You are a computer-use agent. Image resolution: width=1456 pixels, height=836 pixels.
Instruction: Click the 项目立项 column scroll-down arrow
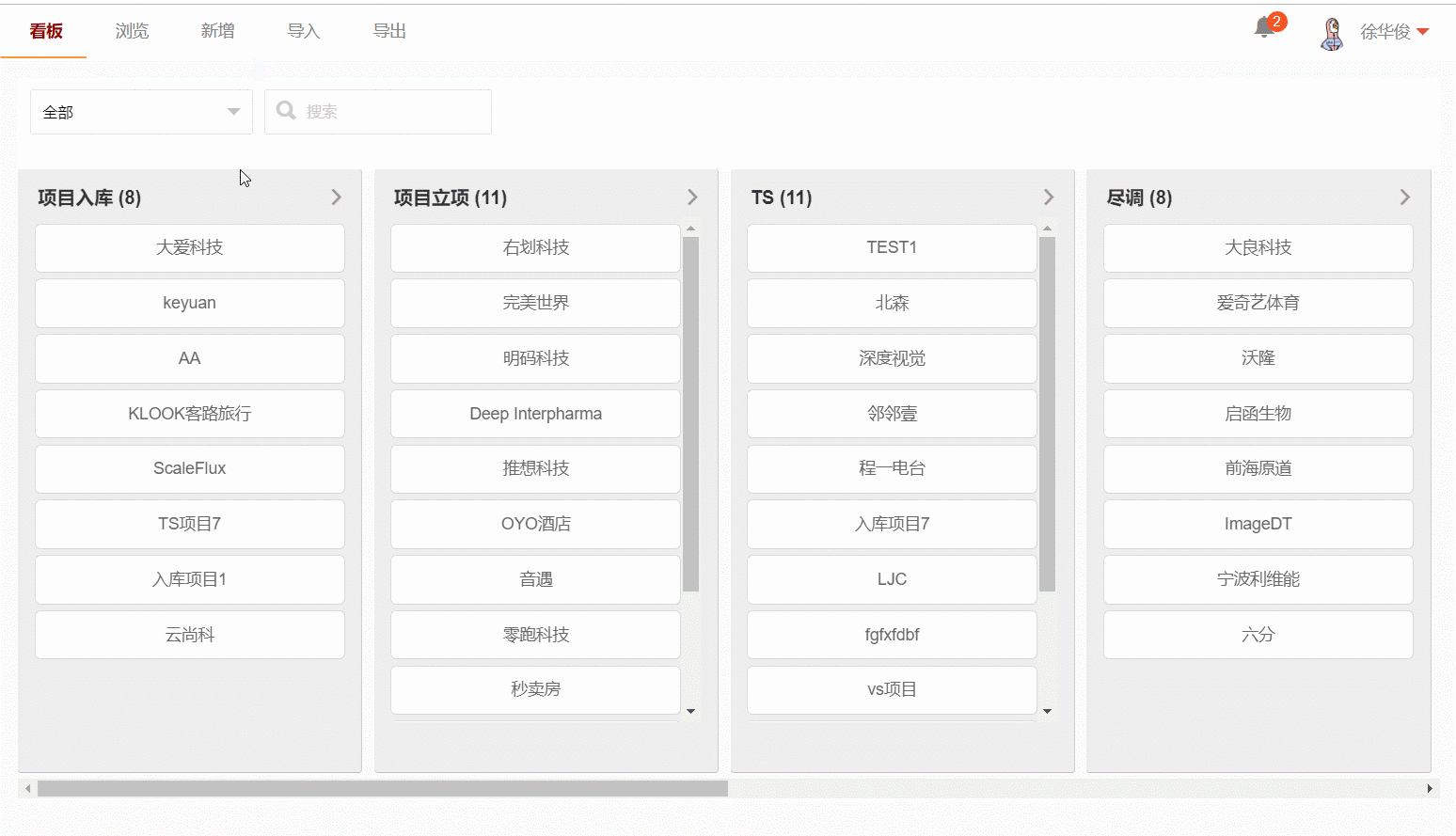click(x=690, y=711)
